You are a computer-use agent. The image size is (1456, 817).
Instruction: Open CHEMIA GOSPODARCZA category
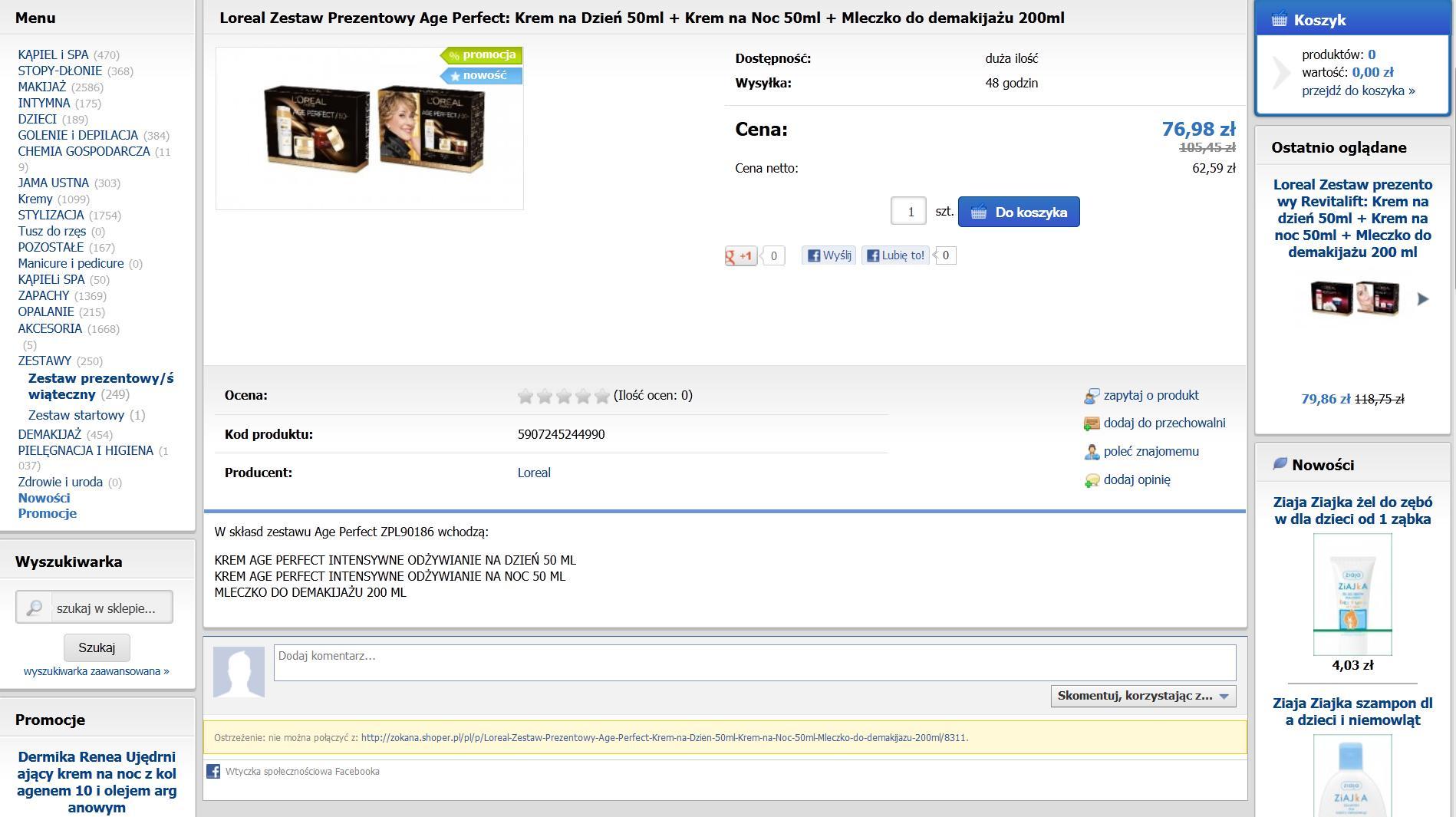84,151
